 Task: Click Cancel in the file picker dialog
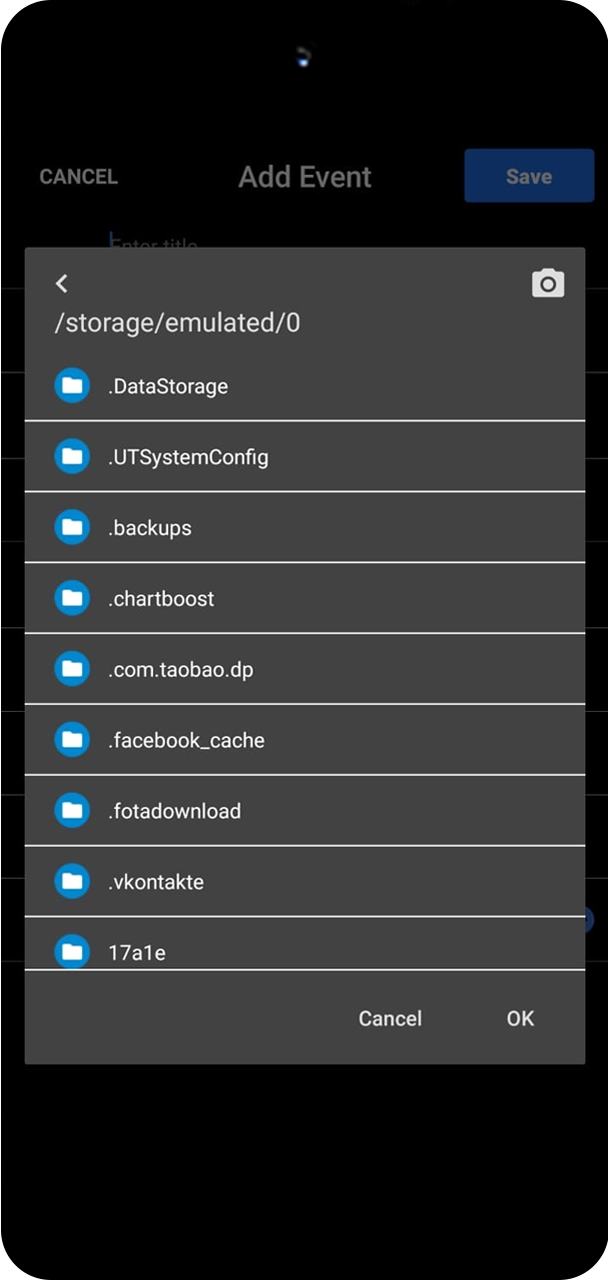(x=390, y=1018)
